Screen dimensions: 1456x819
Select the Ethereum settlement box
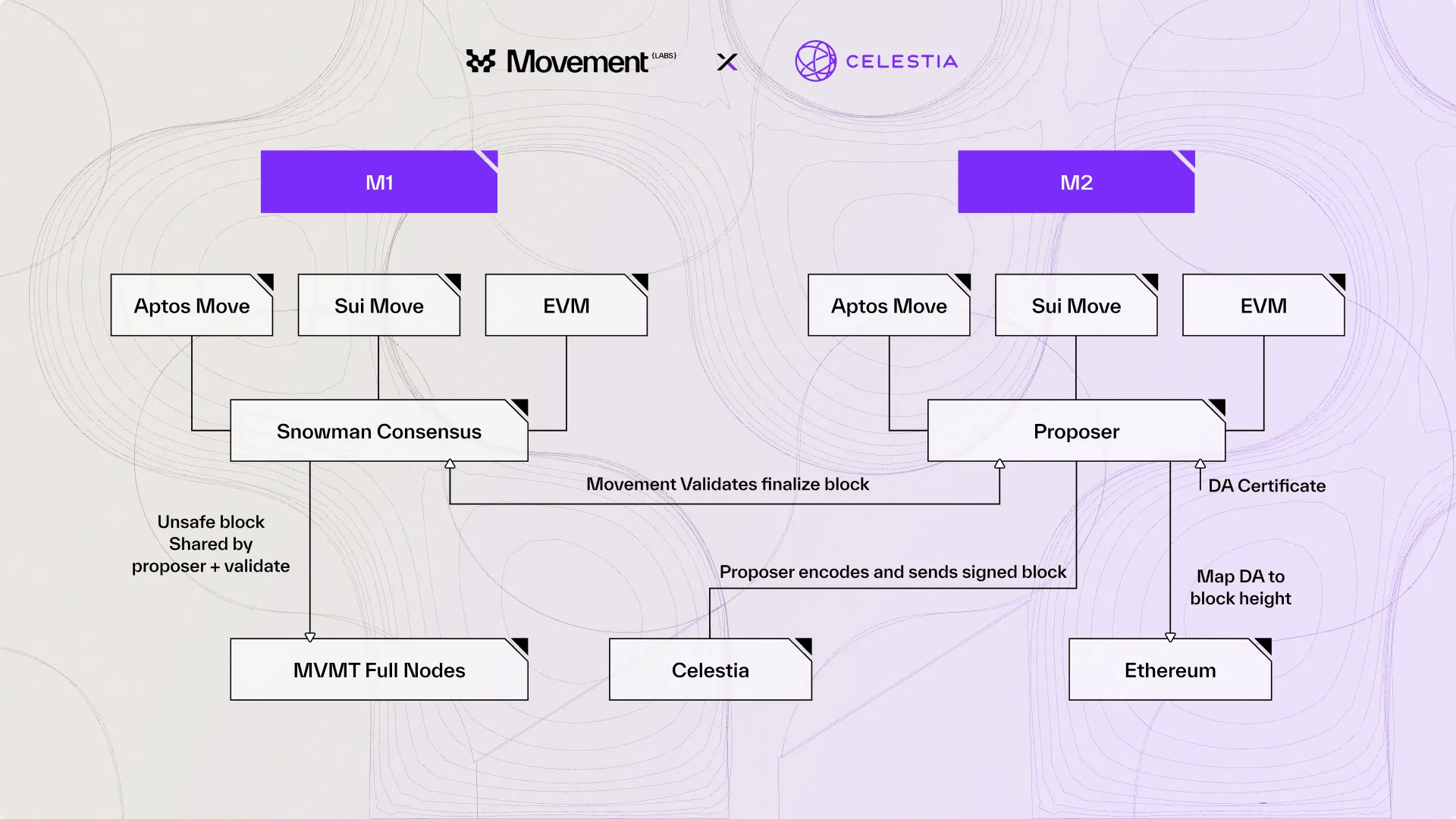[1170, 670]
